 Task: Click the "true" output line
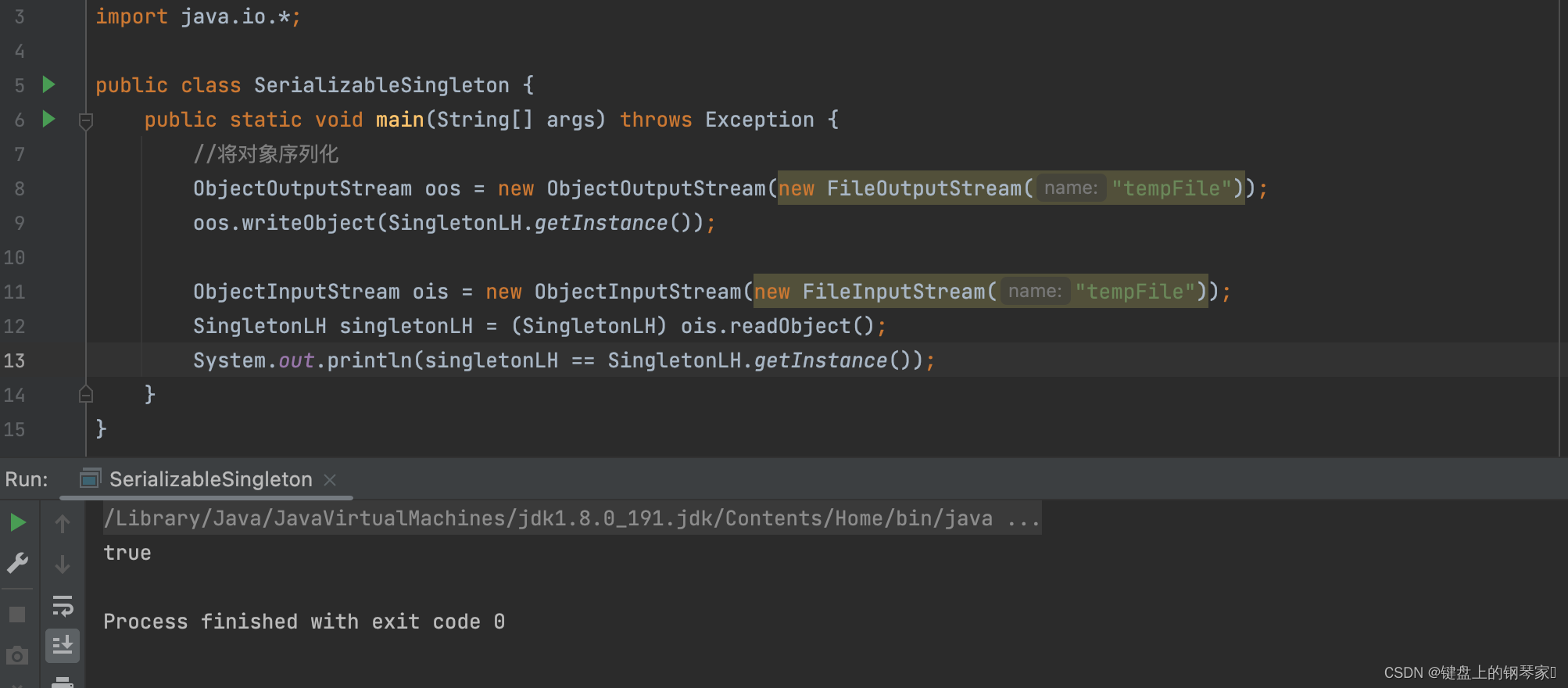127,553
